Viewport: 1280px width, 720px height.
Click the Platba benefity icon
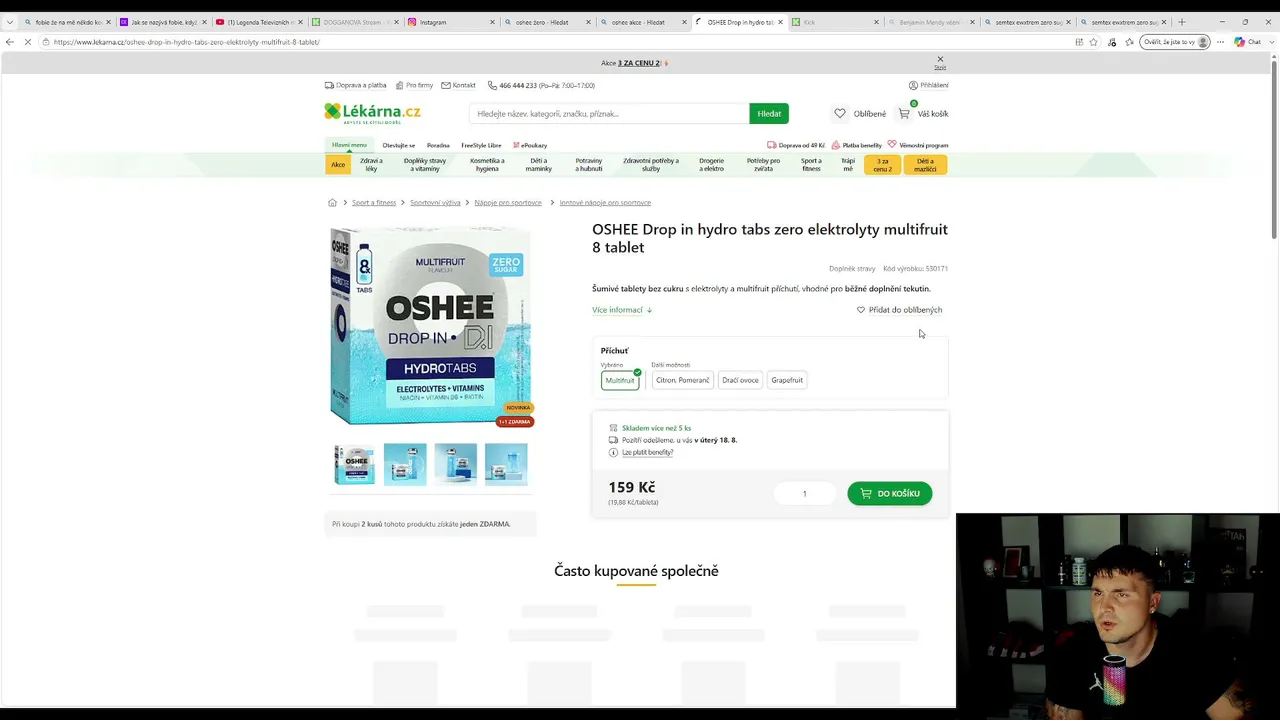pyautogui.click(x=835, y=145)
